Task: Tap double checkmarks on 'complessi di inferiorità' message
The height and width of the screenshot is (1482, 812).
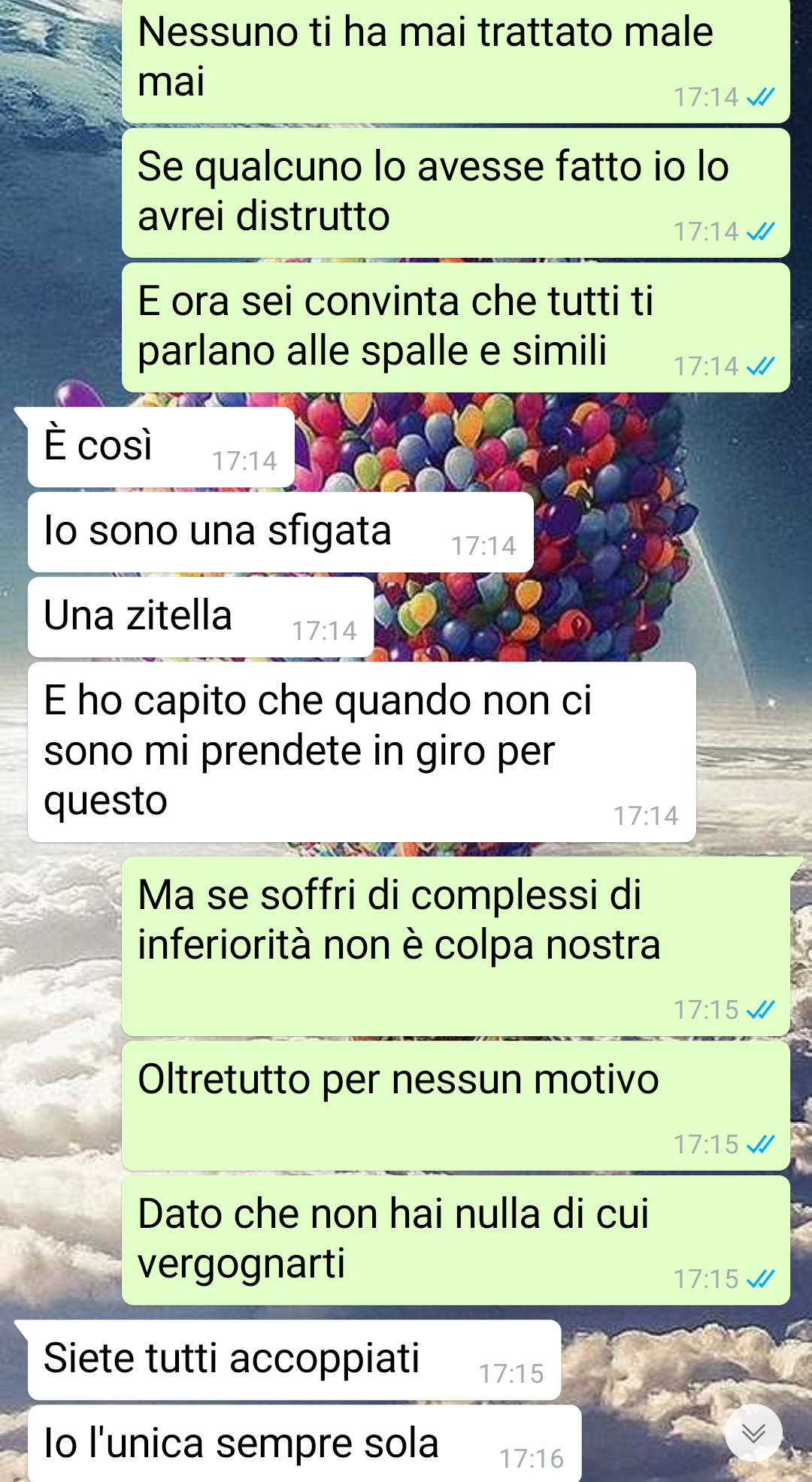Action: [x=761, y=1010]
